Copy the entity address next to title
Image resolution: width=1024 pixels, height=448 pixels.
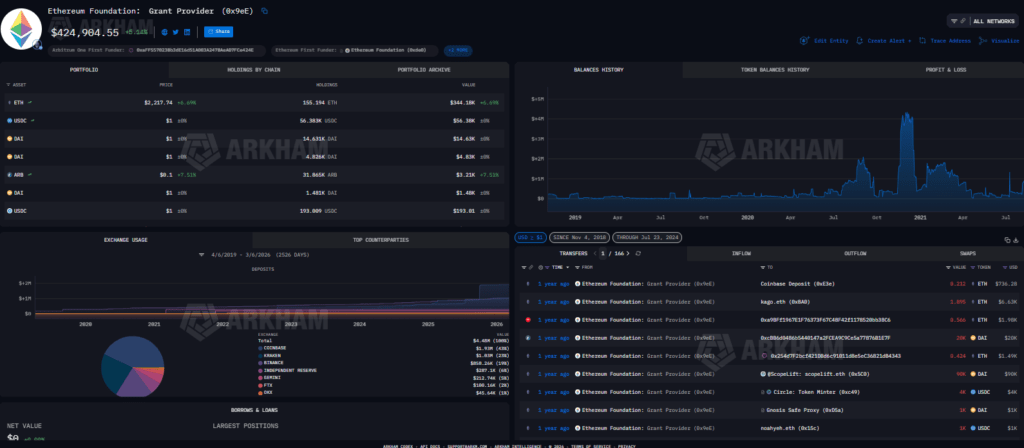click(x=265, y=10)
